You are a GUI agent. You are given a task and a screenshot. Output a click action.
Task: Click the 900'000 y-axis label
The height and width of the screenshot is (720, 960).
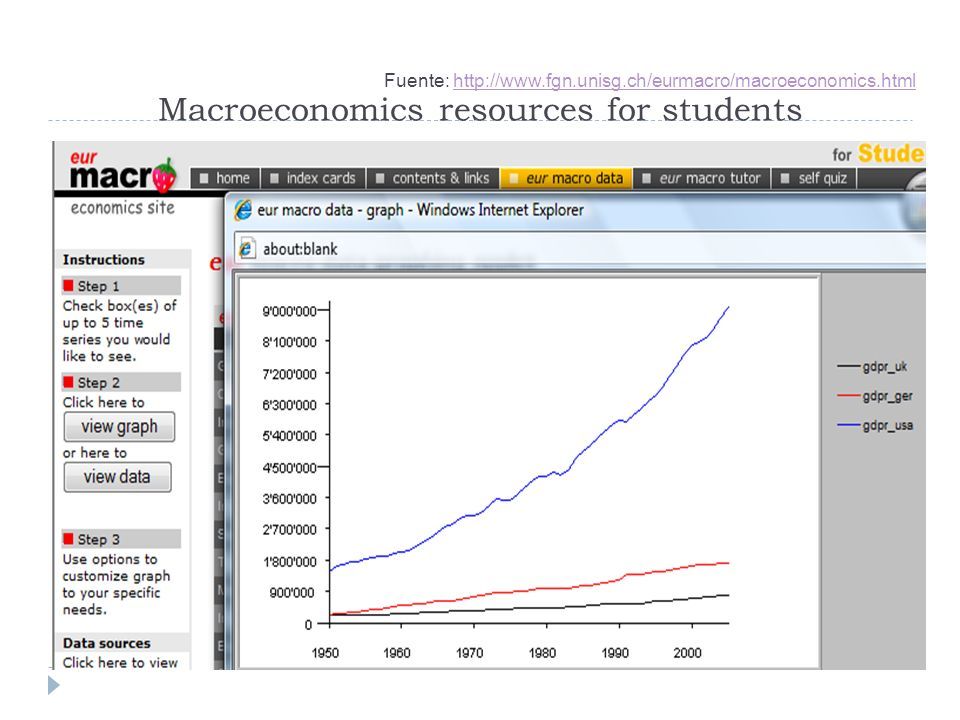[292, 593]
